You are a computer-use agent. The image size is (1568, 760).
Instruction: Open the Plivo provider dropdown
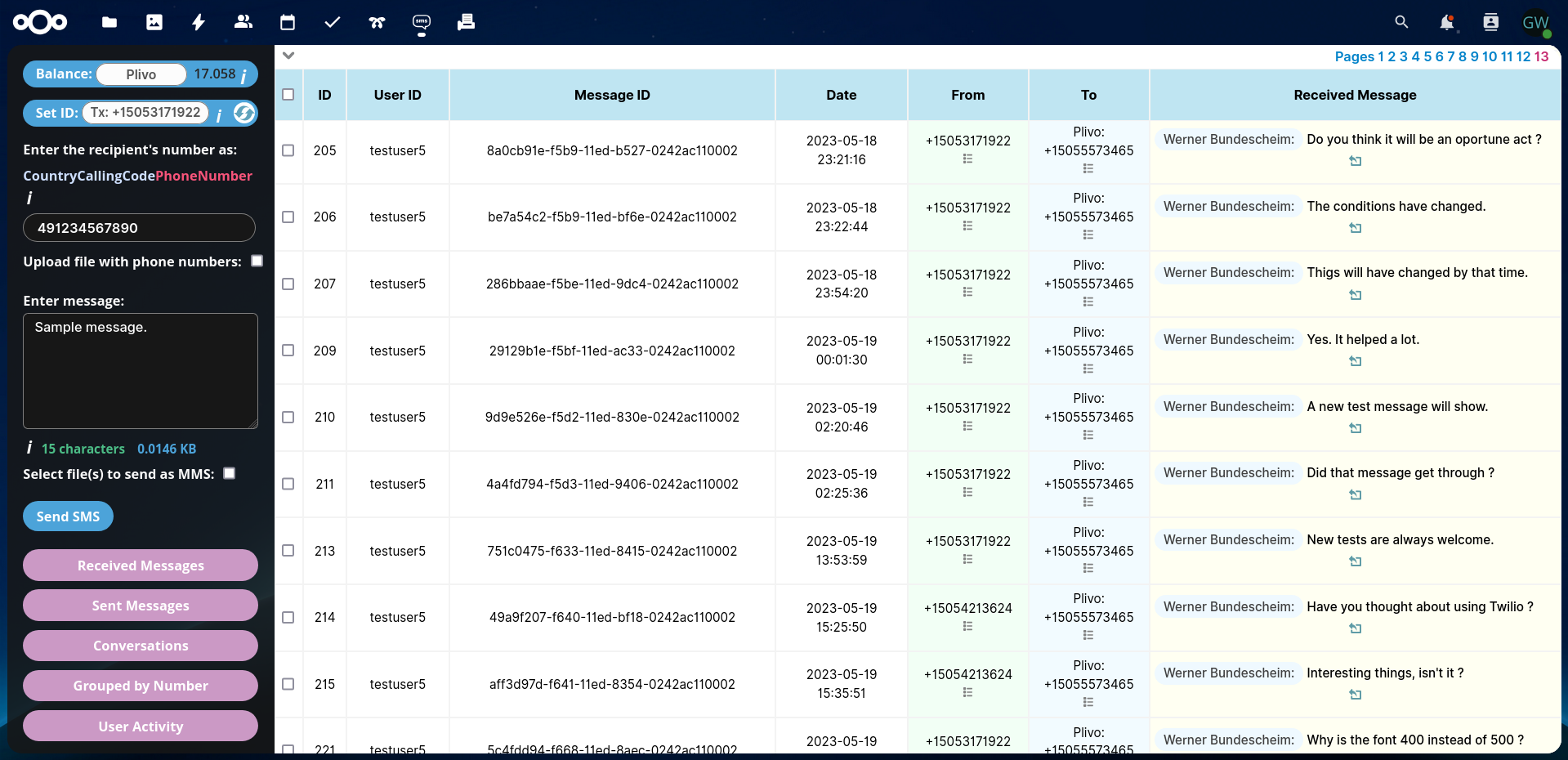click(141, 74)
